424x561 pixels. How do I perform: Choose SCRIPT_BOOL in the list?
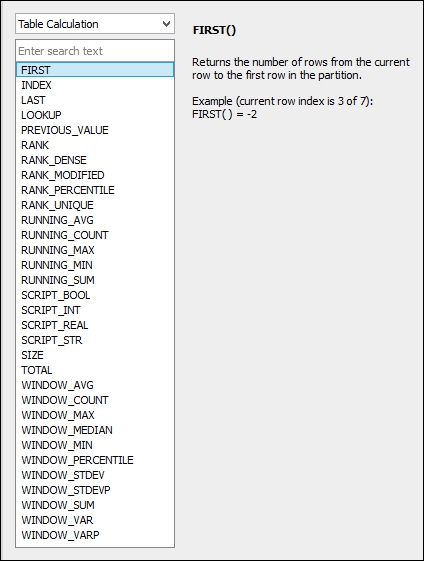(x=95, y=295)
